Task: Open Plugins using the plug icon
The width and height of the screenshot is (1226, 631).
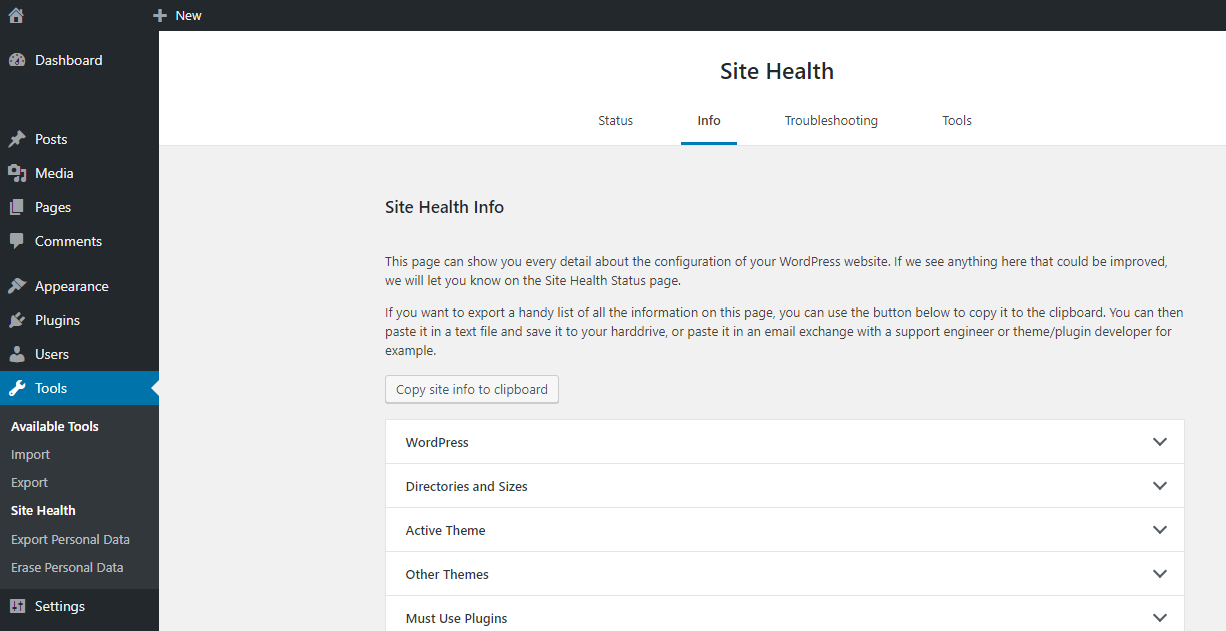Action: click(x=18, y=319)
